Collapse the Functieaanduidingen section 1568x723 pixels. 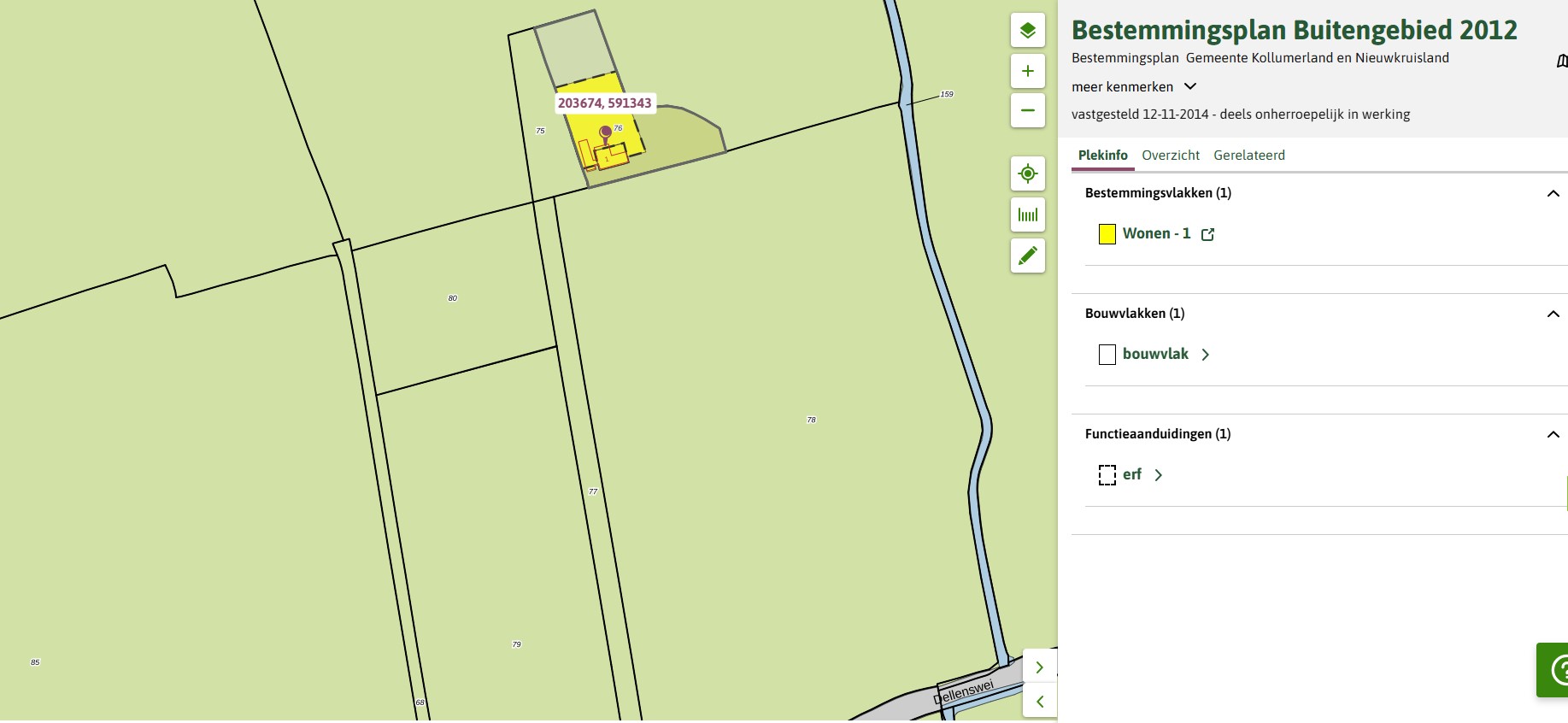pyautogui.click(x=1553, y=434)
